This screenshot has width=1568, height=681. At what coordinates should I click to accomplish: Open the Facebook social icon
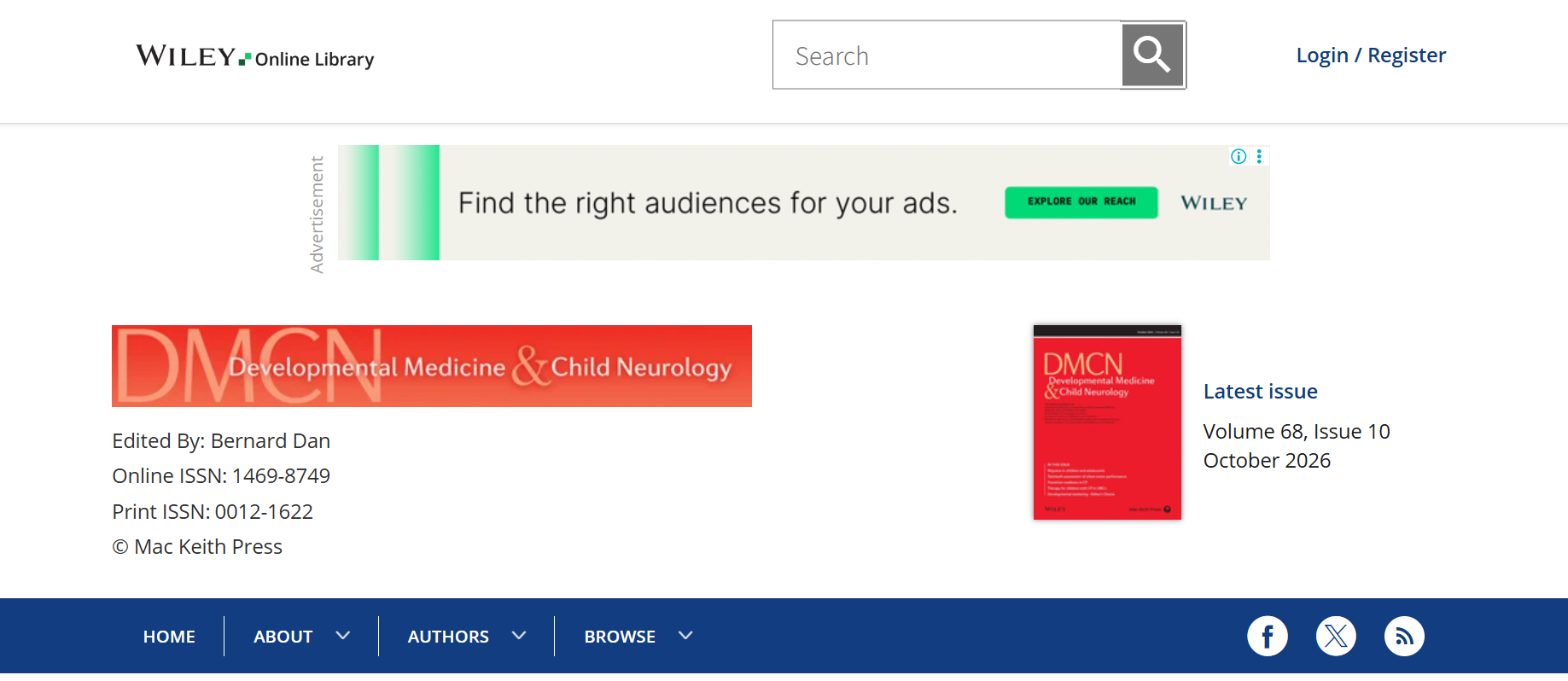[x=1268, y=636]
